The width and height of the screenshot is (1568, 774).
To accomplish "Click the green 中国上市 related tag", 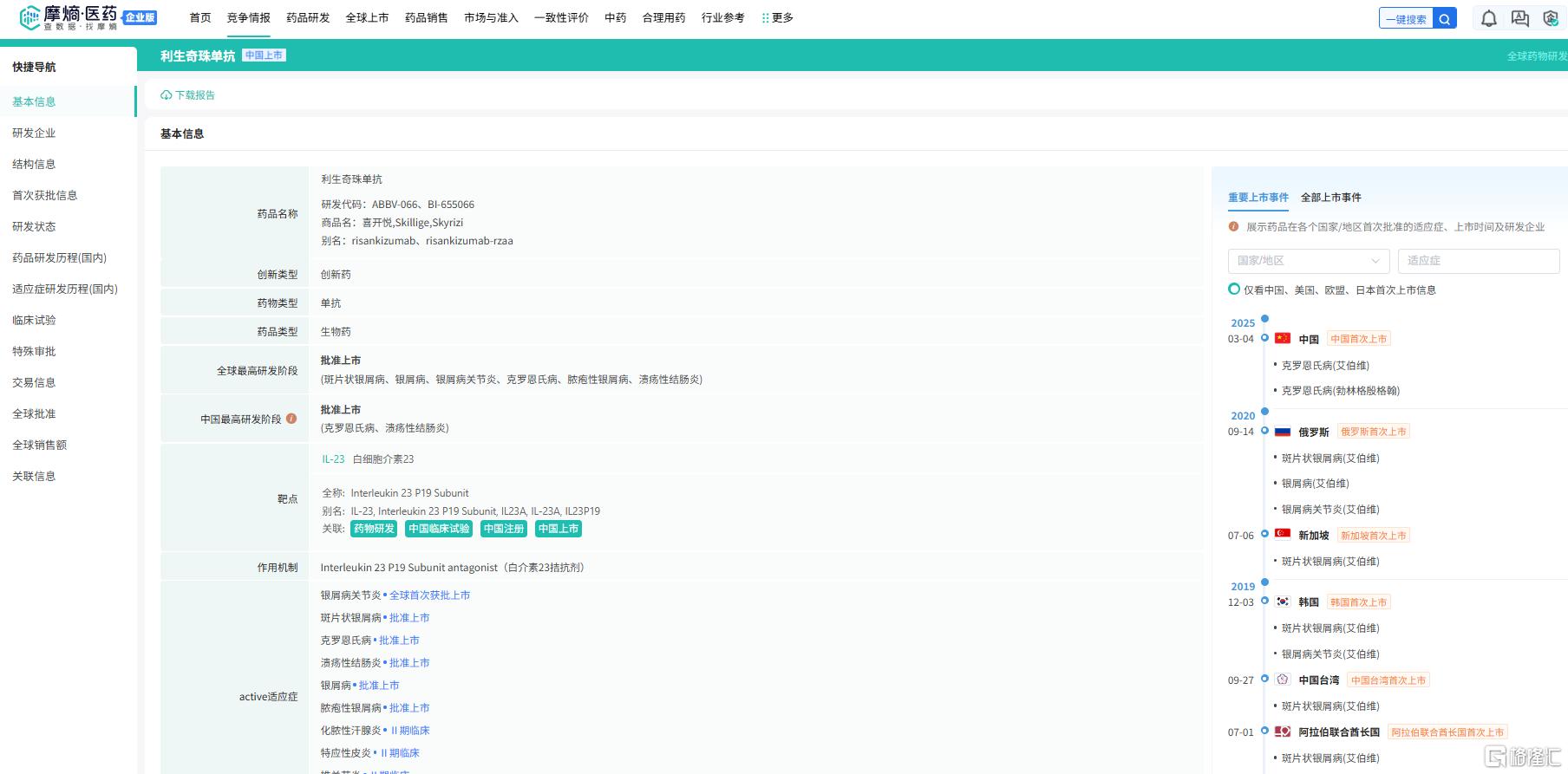I will [x=559, y=529].
